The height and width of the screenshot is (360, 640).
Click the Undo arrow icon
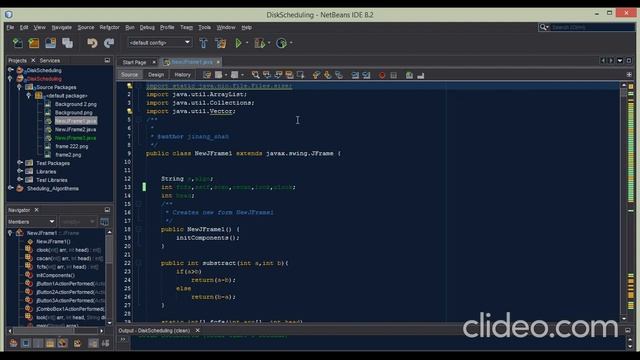(92, 43)
